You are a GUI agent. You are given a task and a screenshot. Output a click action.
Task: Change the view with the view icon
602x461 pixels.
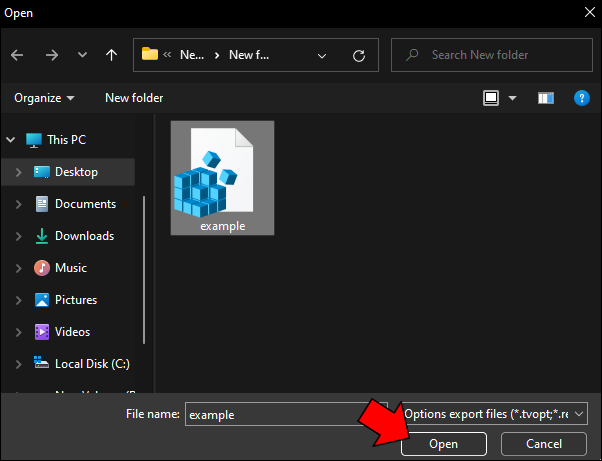point(491,98)
